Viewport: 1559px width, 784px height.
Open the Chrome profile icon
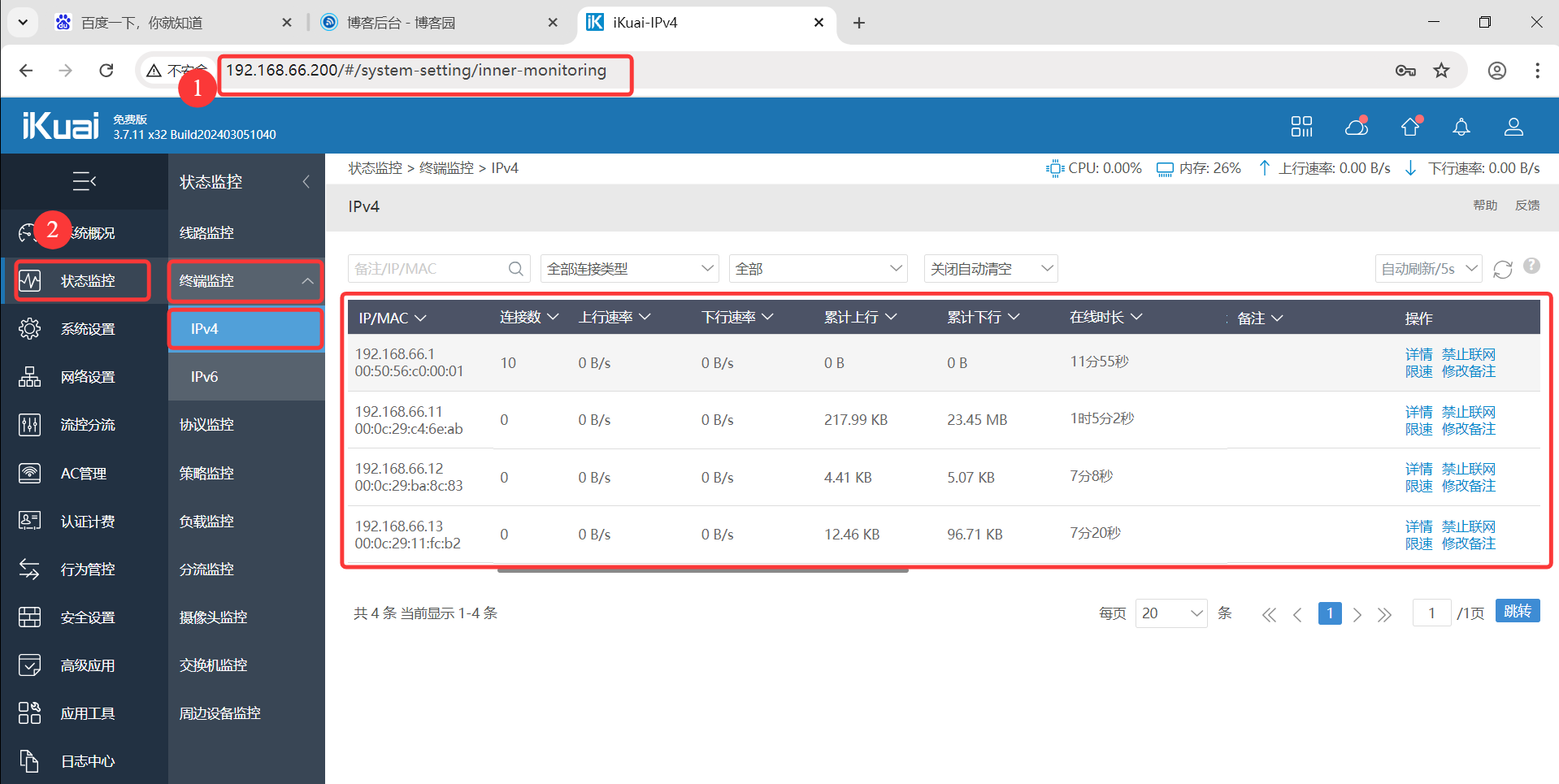pos(1497,71)
